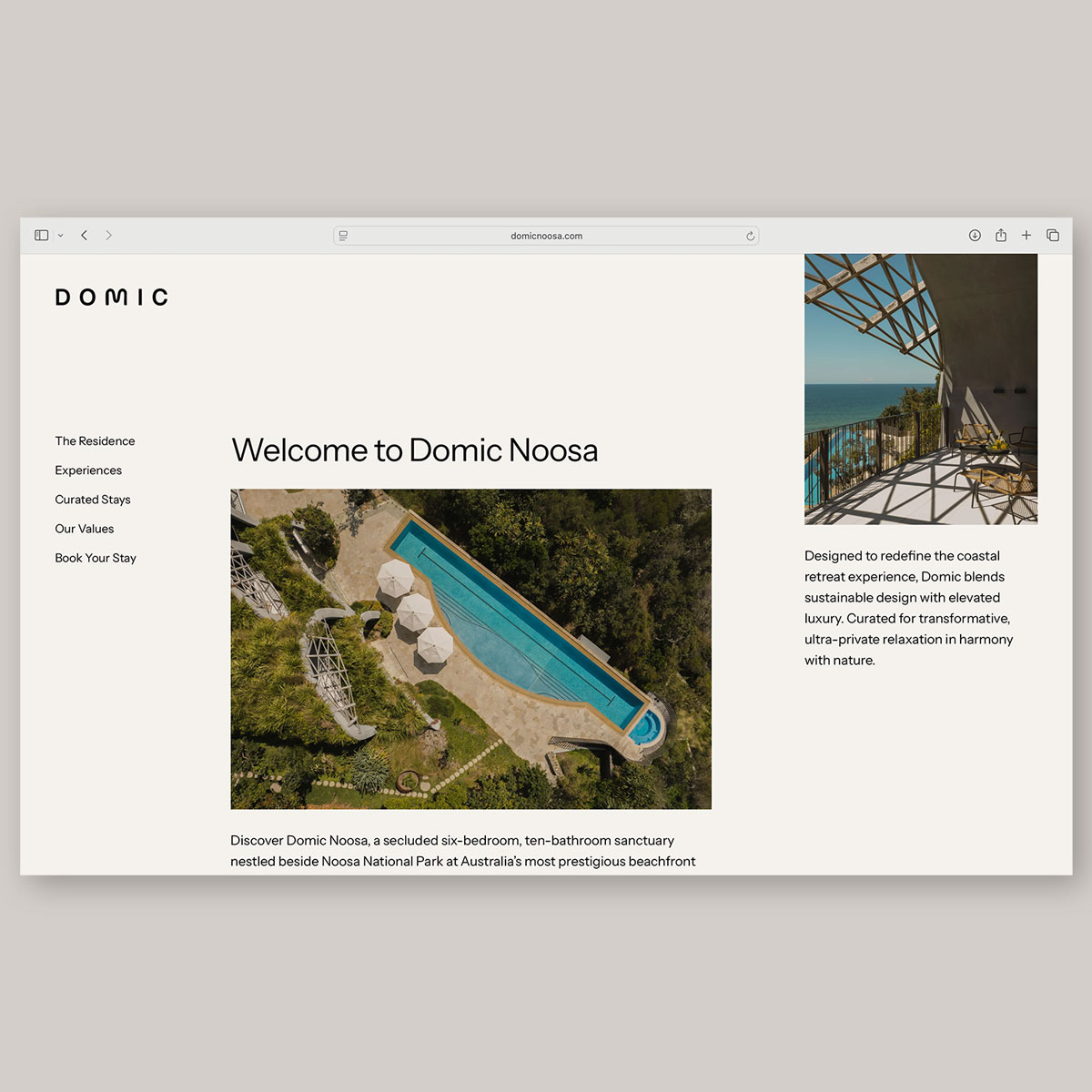Open the page menu icon in address bar
1092x1092 pixels.
[x=343, y=236]
